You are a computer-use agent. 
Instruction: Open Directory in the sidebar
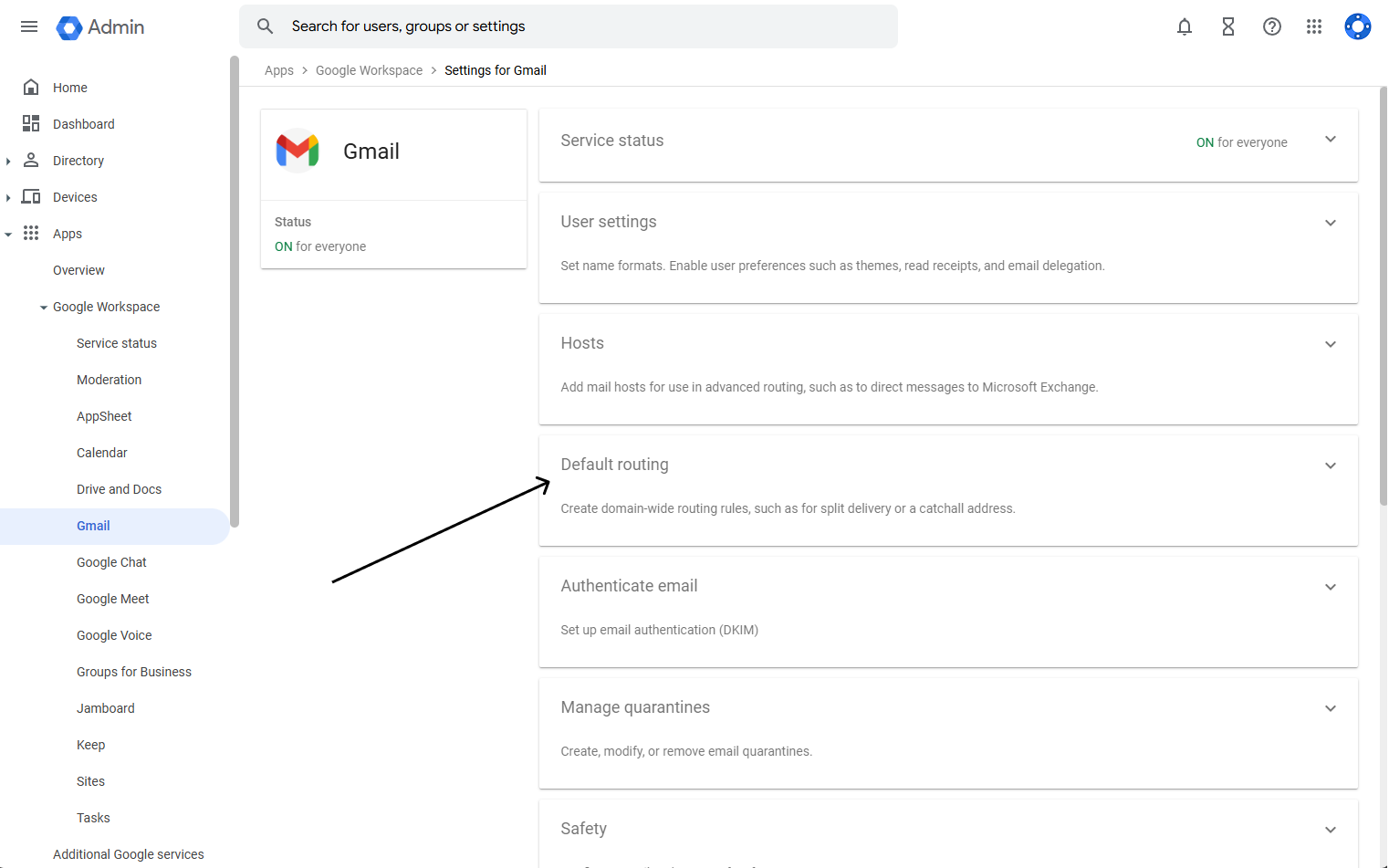point(78,161)
